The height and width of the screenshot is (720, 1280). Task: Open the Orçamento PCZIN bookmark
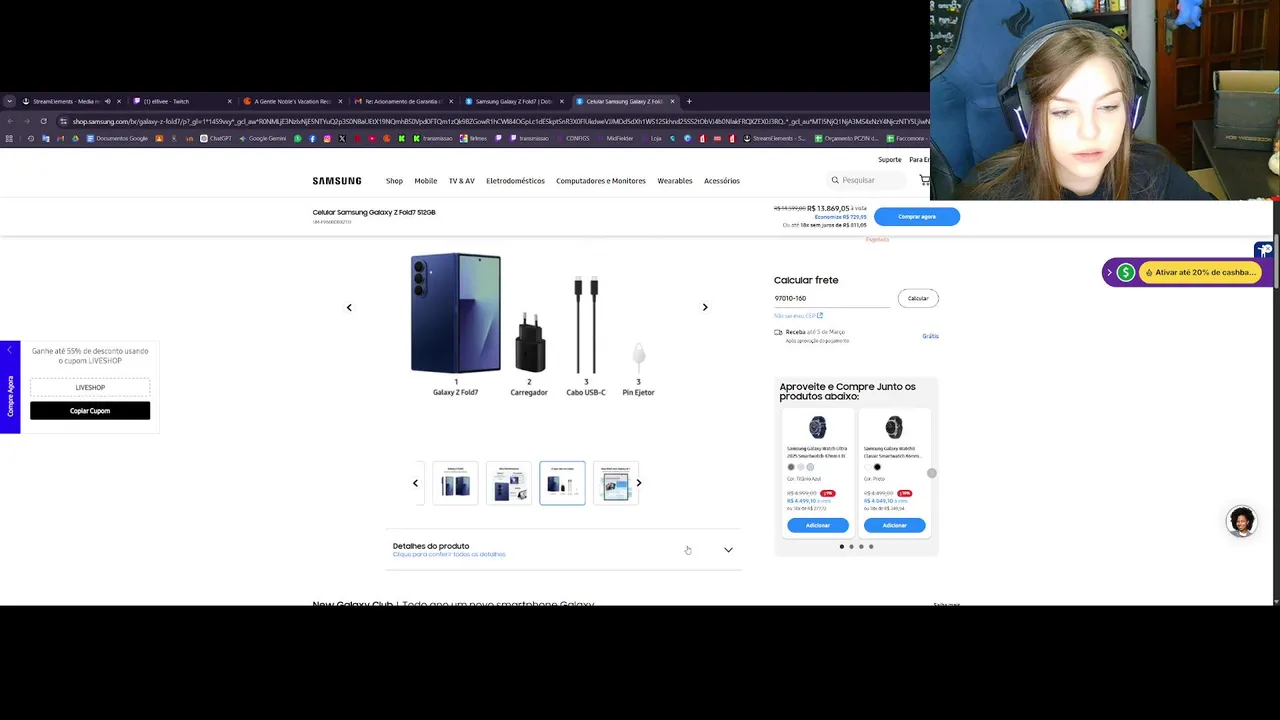click(x=847, y=138)
